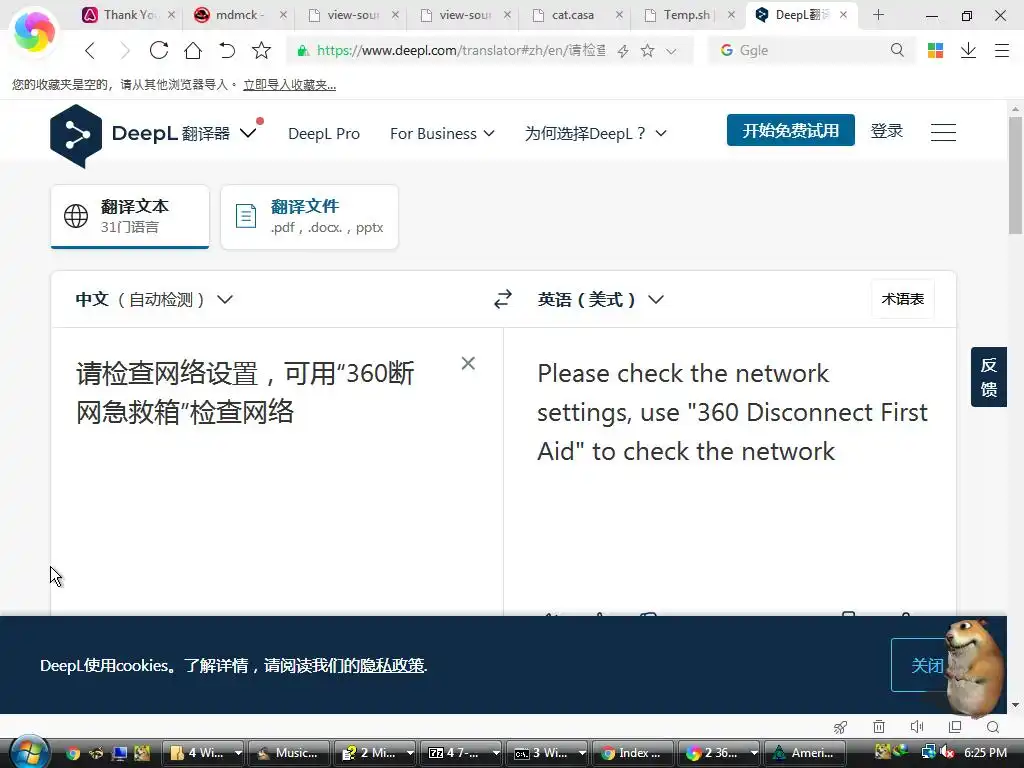Image resolution: width=1024 pixels, height=768 pixels.
Task: Clear the source text with X
Action: pyautogui.click(x=468, y=363)
